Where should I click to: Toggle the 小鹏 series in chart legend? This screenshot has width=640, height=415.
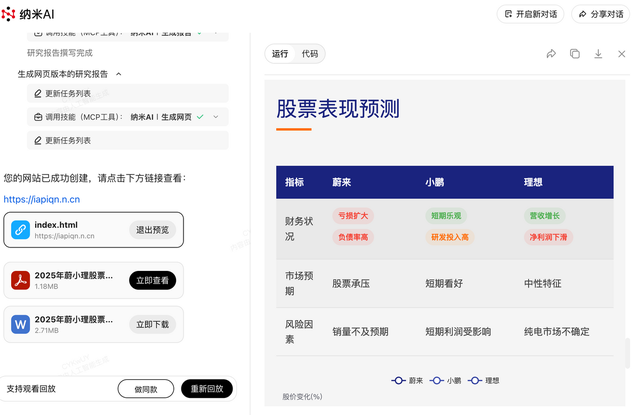(446, 380)
